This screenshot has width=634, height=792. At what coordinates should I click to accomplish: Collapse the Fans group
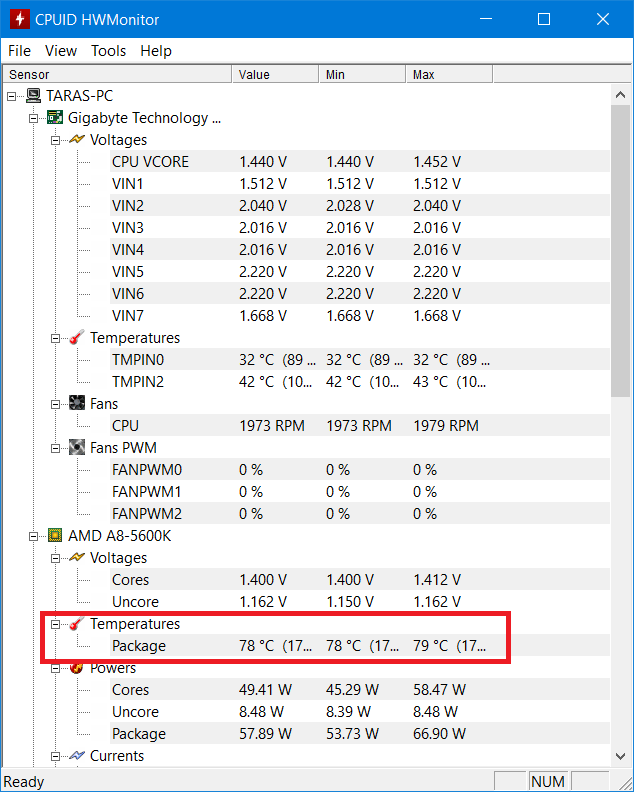click(x=56, y=404)
